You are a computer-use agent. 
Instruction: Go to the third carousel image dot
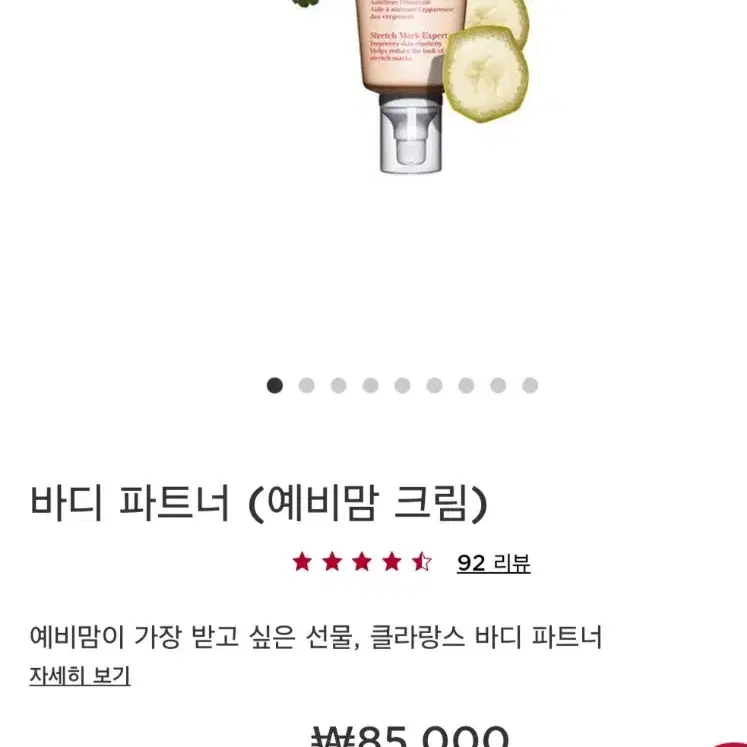(x=339, y=385)
